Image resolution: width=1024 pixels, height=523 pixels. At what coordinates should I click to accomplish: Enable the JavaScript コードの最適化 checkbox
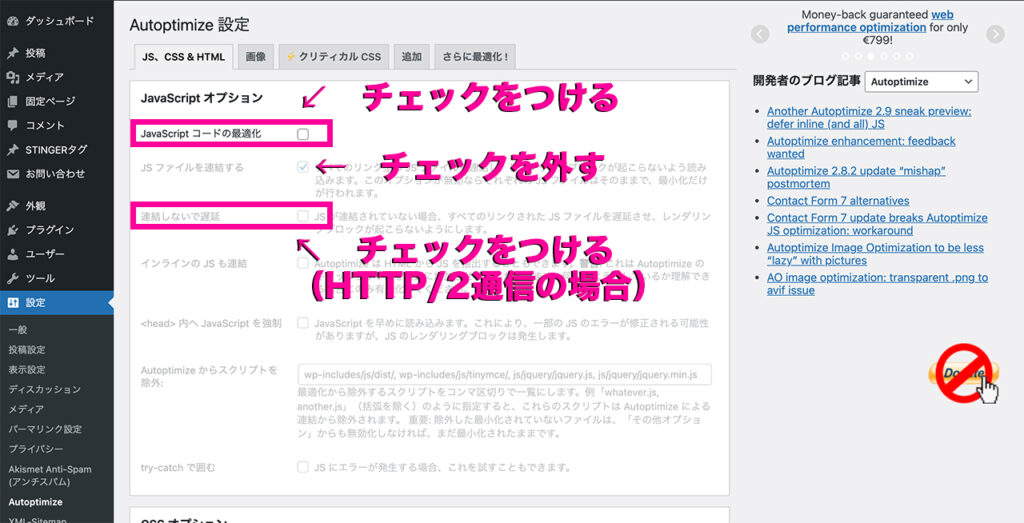pos(303,135)
